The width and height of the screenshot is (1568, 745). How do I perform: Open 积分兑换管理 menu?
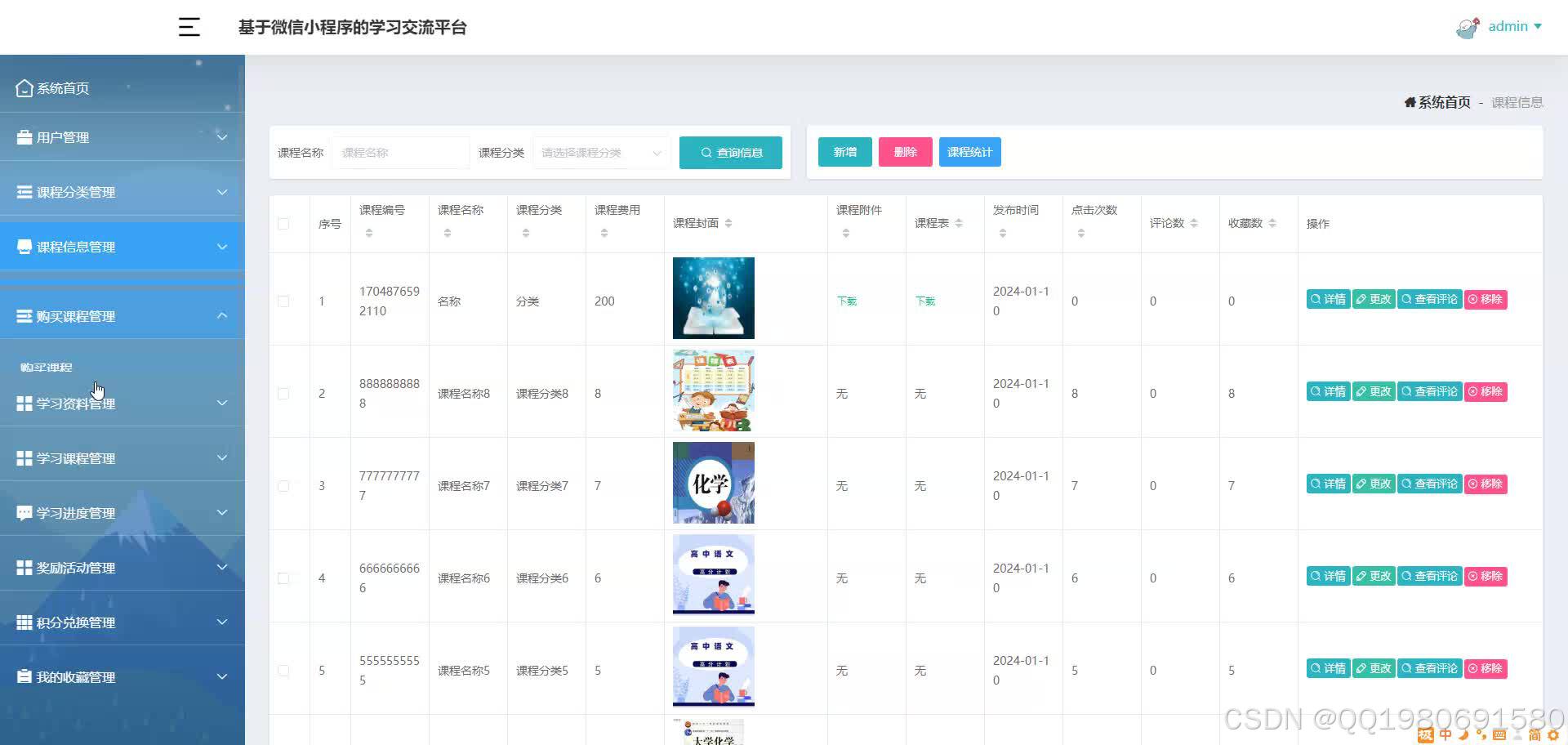(x=122, y=622)
